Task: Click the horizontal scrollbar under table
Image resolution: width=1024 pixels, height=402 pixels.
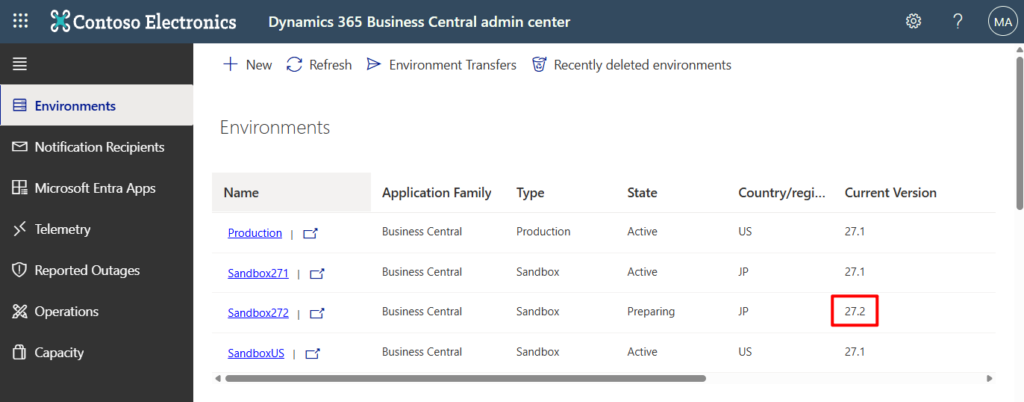Action: 465,379
